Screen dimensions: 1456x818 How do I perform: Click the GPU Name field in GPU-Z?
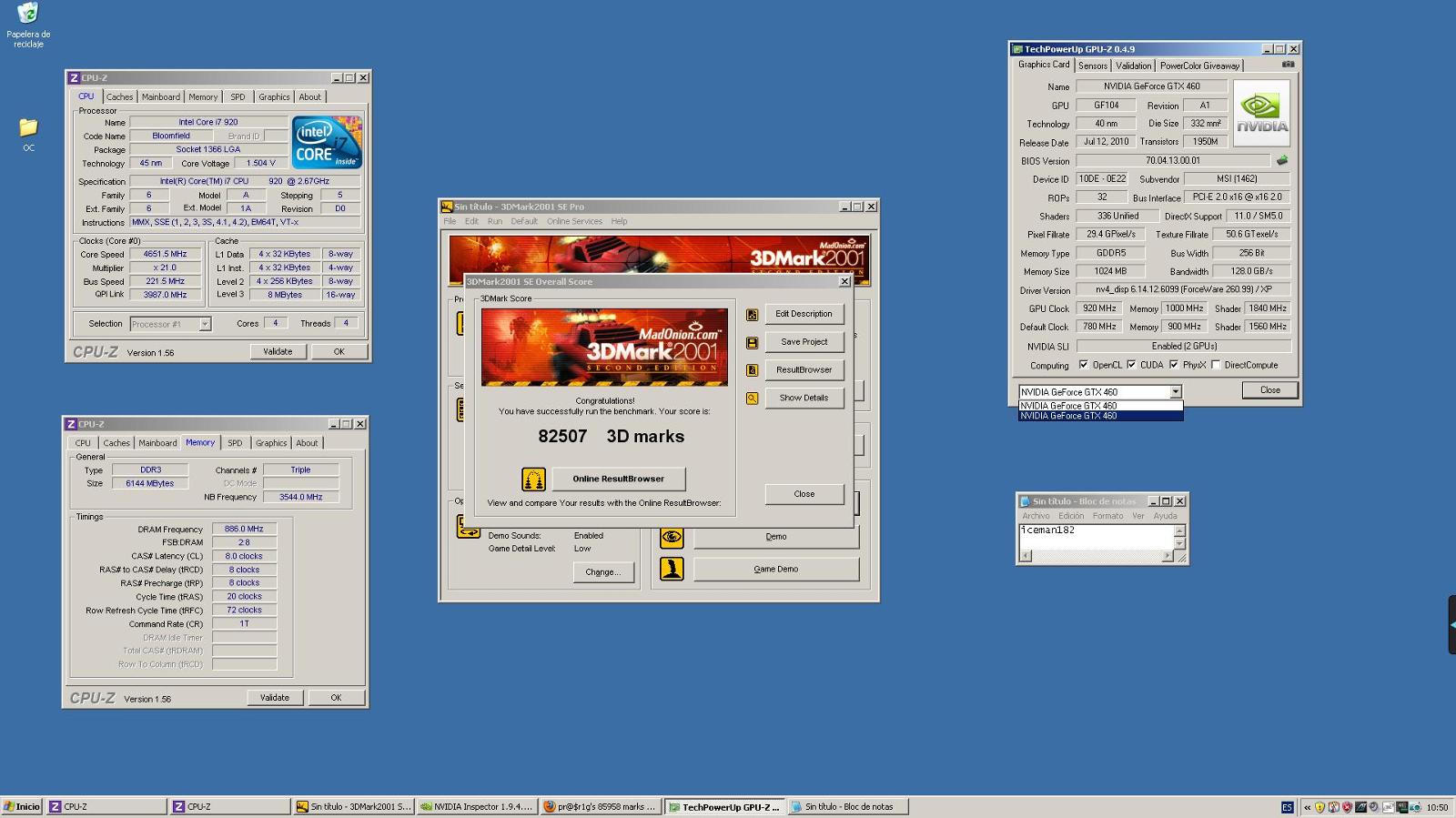[x=1152, y=86]
